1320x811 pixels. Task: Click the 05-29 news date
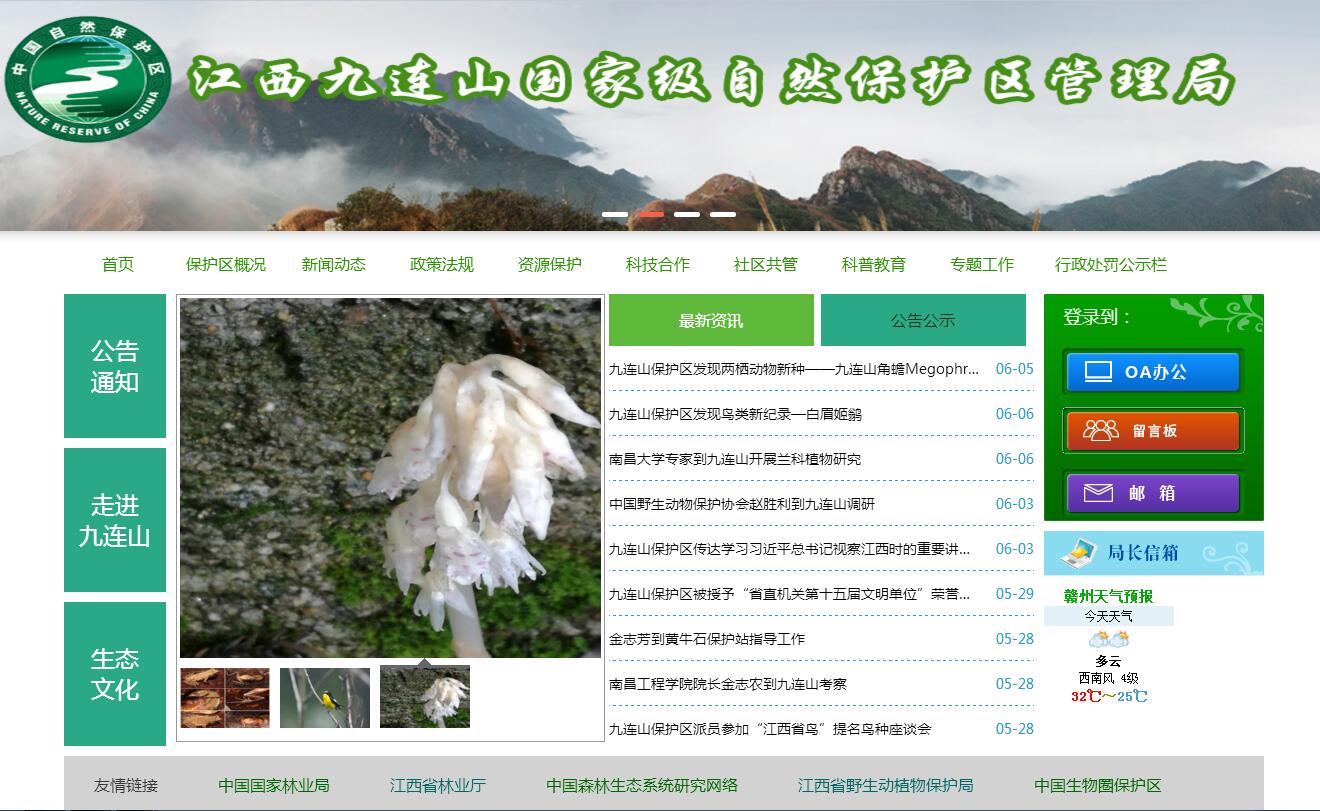(x=1015, y=594)
